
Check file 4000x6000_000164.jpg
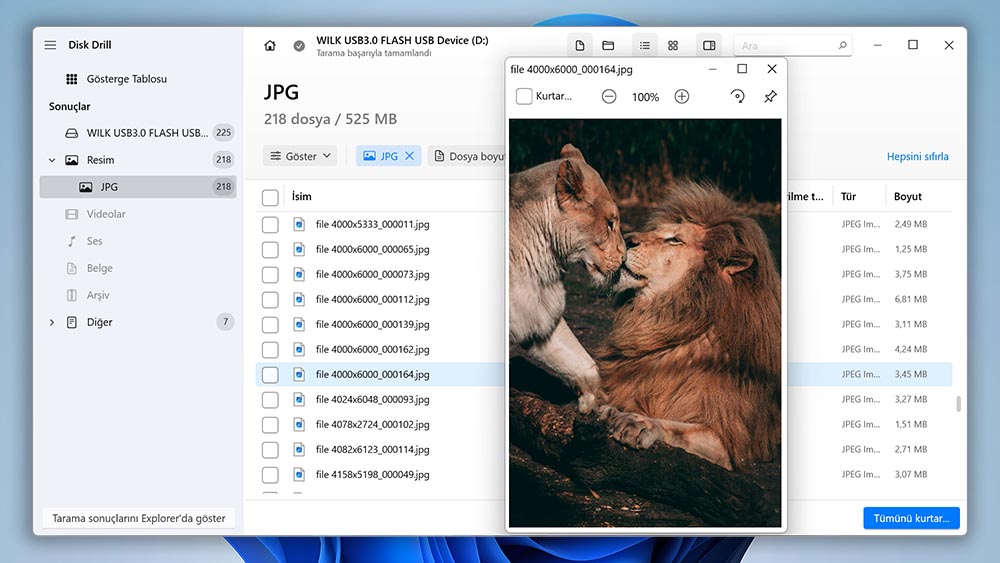click(270, 374)
